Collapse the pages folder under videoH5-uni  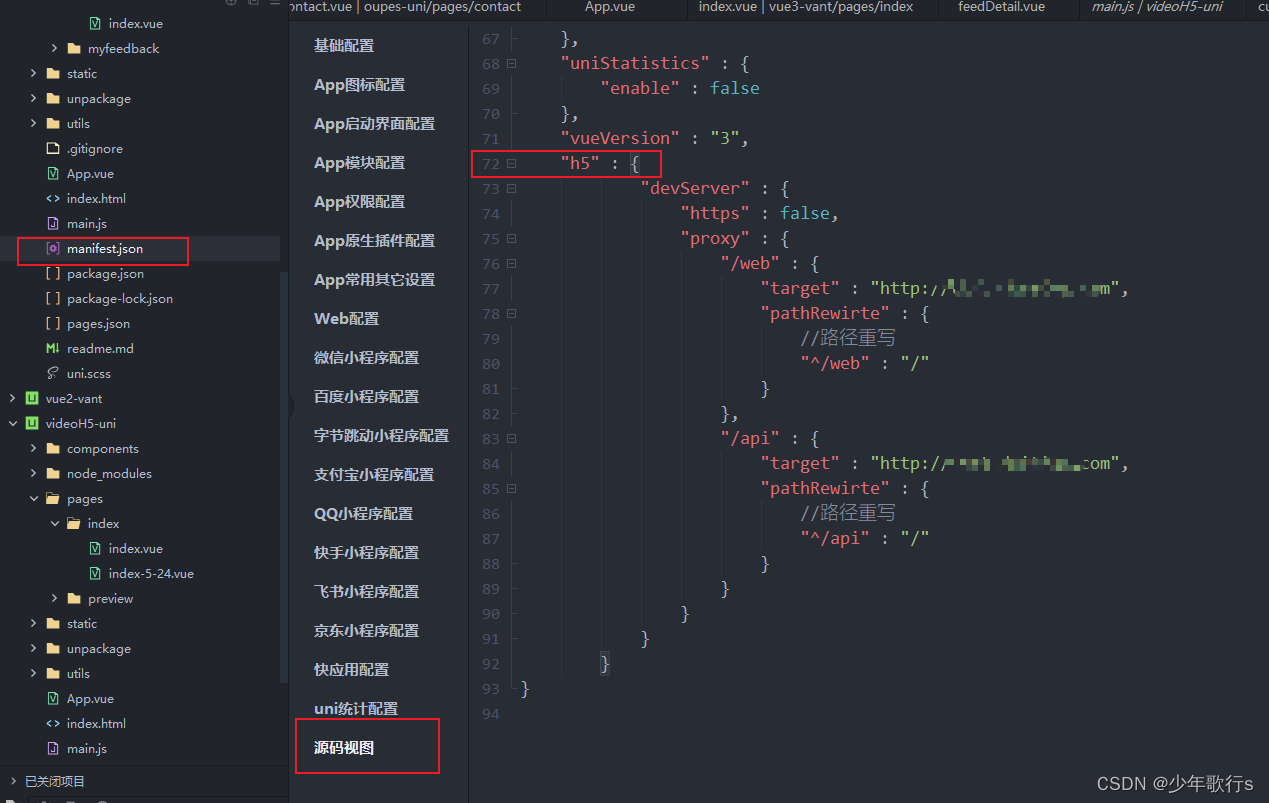pos(33,498)
